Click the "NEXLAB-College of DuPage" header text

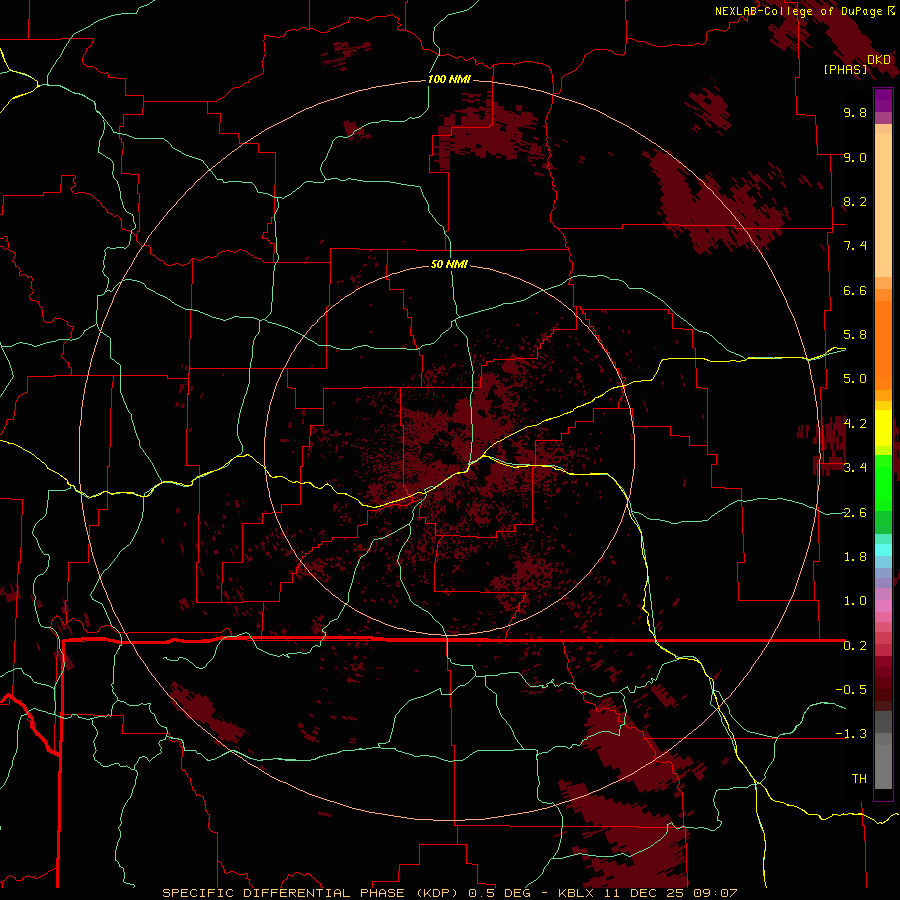coord(799,11)
